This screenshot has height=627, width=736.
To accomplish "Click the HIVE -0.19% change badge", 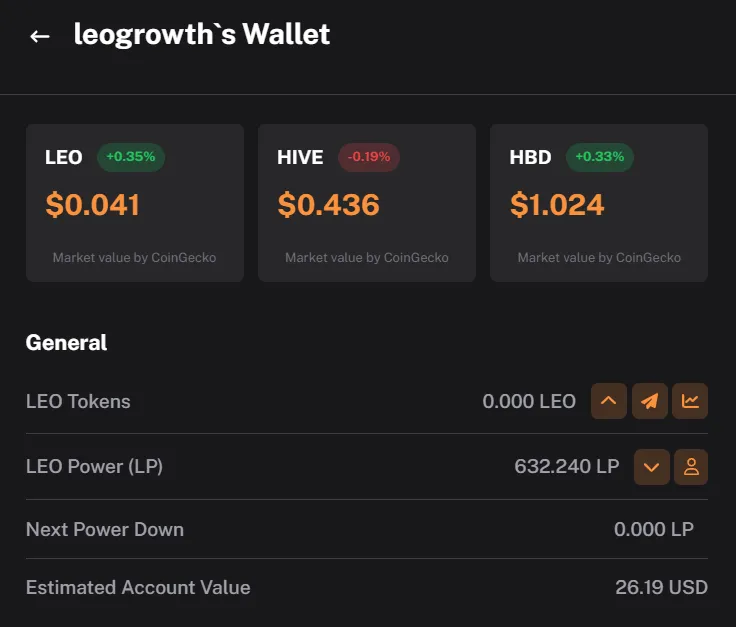I will 369,157.
